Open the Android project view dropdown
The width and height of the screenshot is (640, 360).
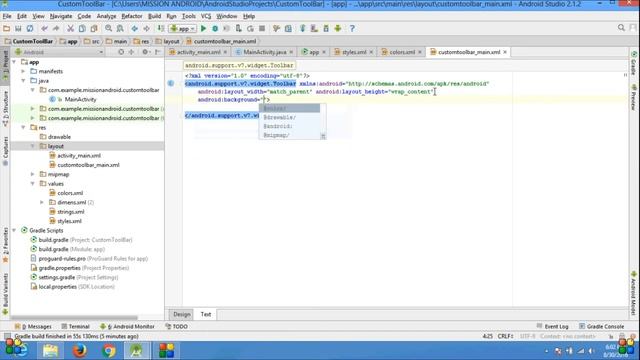click(59, 52)
